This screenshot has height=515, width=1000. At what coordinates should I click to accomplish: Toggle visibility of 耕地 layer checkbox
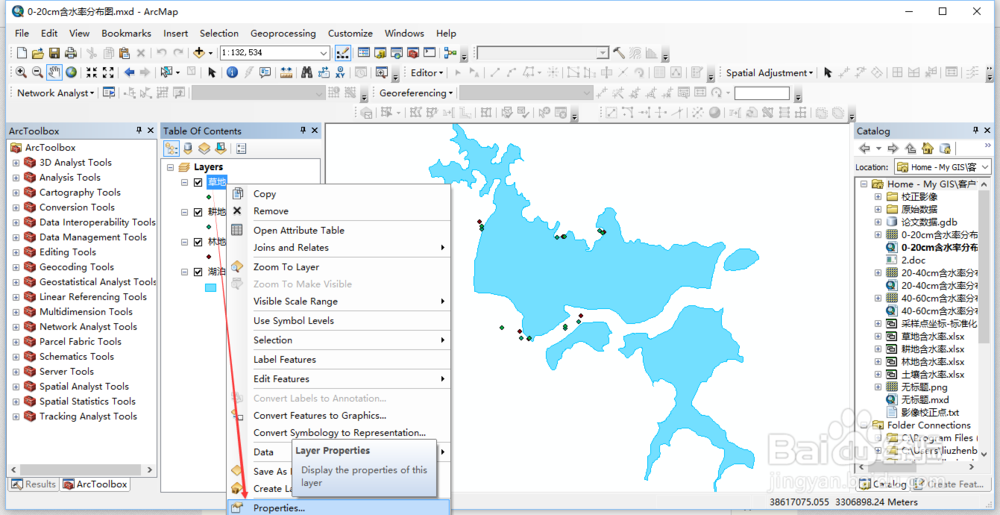tap(198, 212)
